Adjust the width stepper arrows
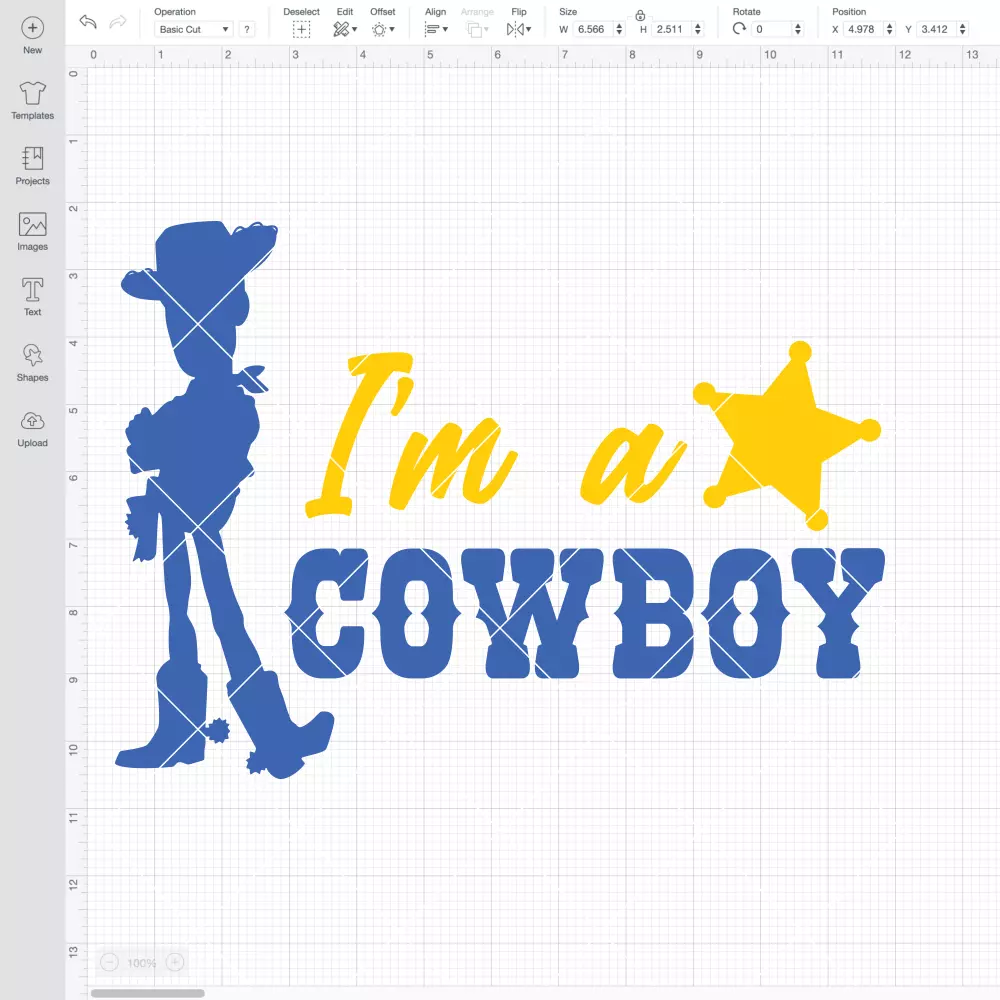The width and height of the screenshot is (1000, 1000). coord(619,29)
